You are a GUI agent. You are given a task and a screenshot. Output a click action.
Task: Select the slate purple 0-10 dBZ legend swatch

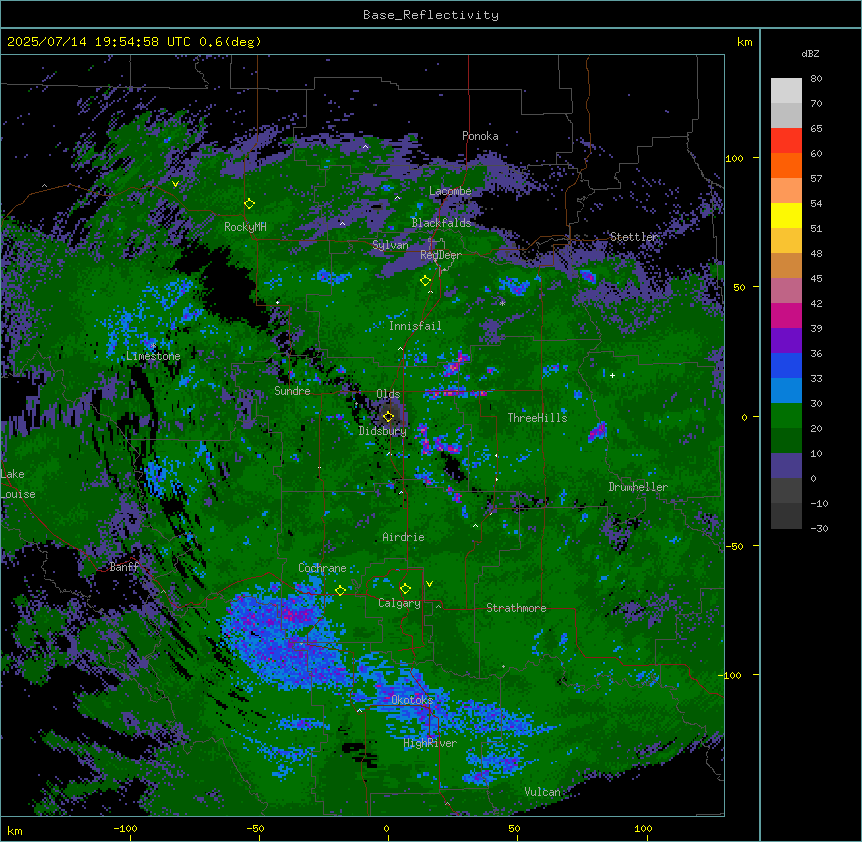(x=786, y=466)
